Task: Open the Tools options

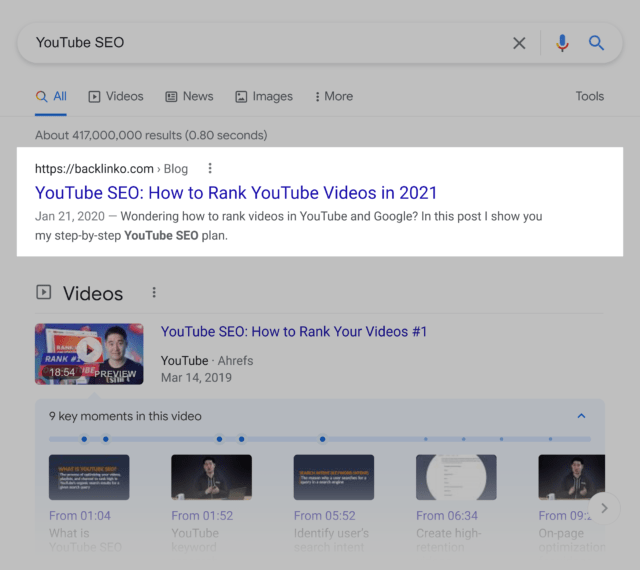Action: 589,97
